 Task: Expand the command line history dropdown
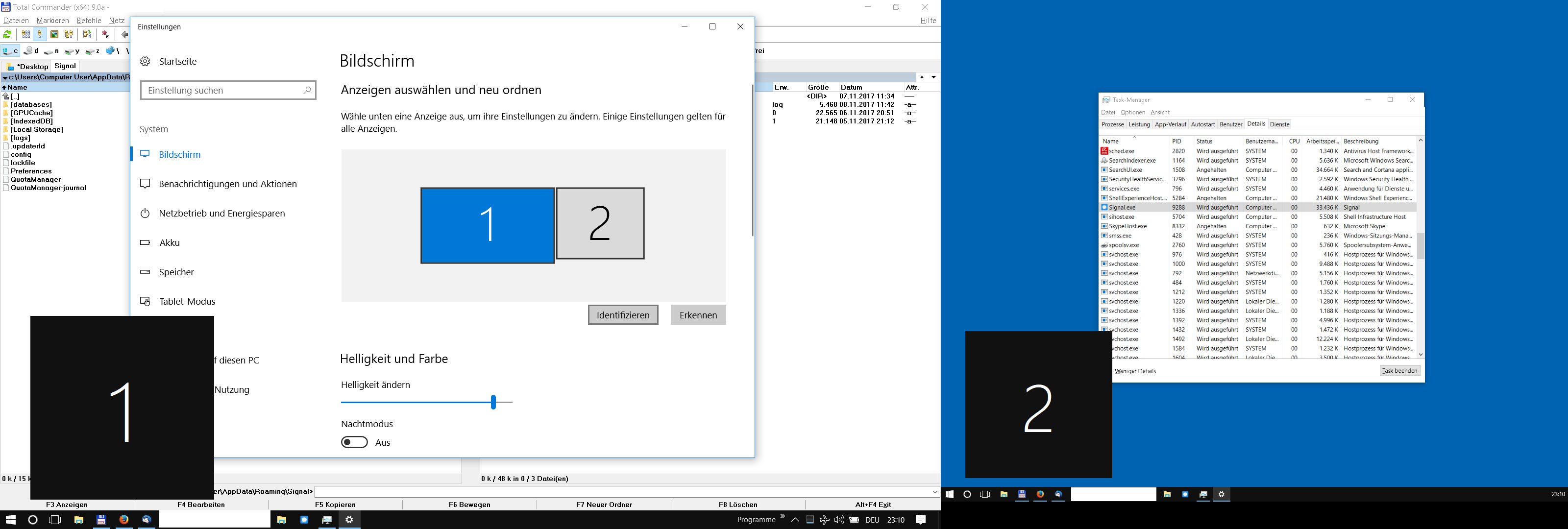click(x=935, y=492)
